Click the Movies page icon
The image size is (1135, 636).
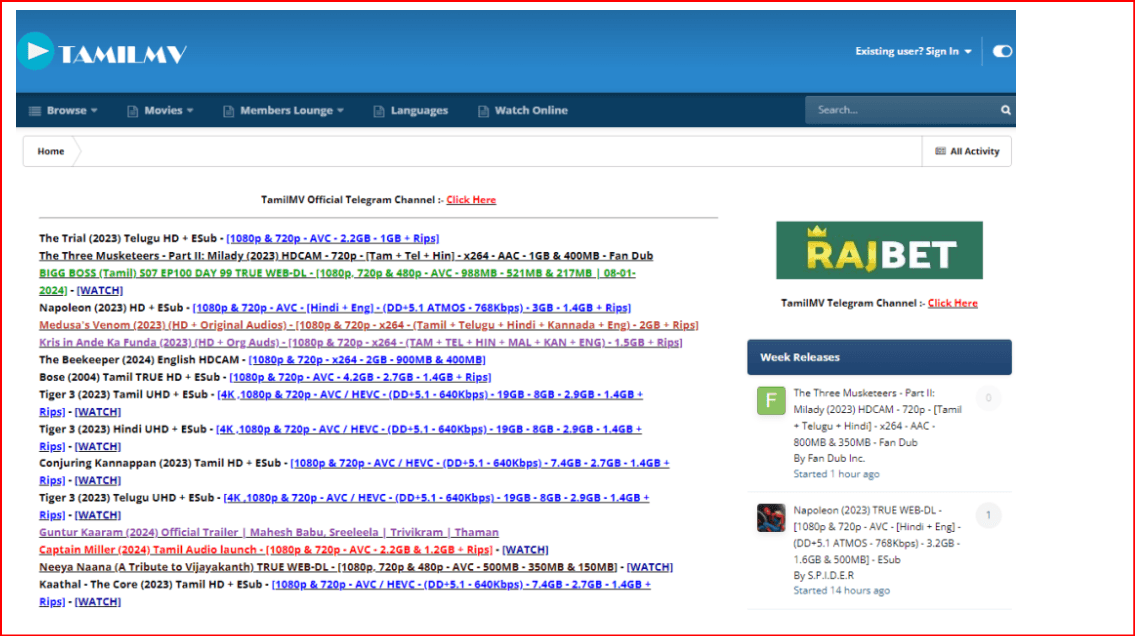[x=132, y=111]
